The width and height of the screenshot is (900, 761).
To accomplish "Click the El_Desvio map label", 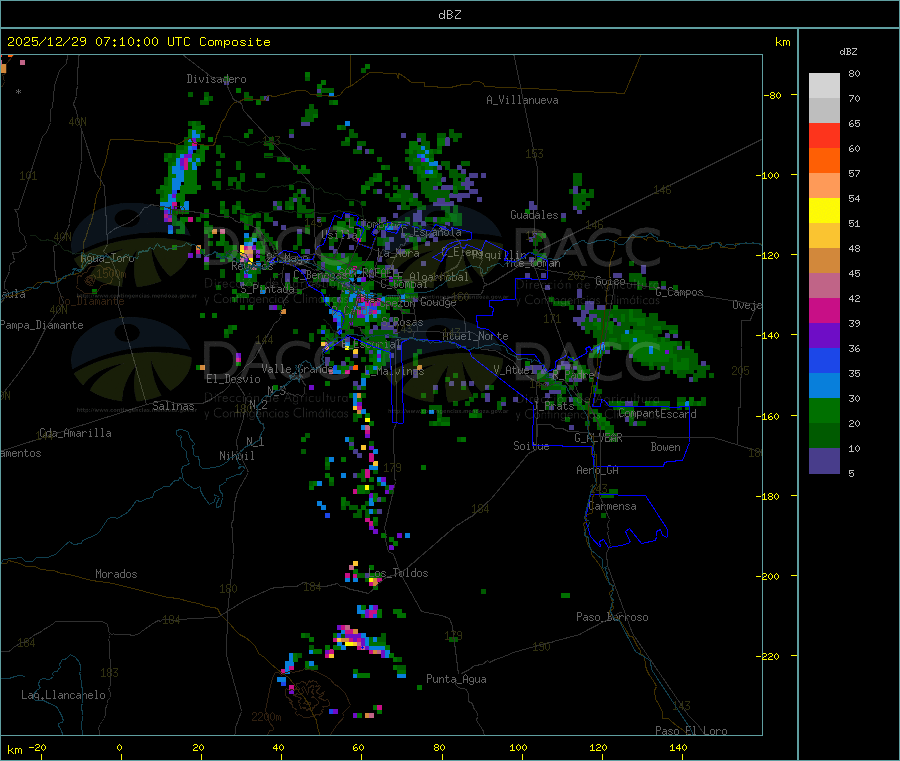I will [233, 379].
